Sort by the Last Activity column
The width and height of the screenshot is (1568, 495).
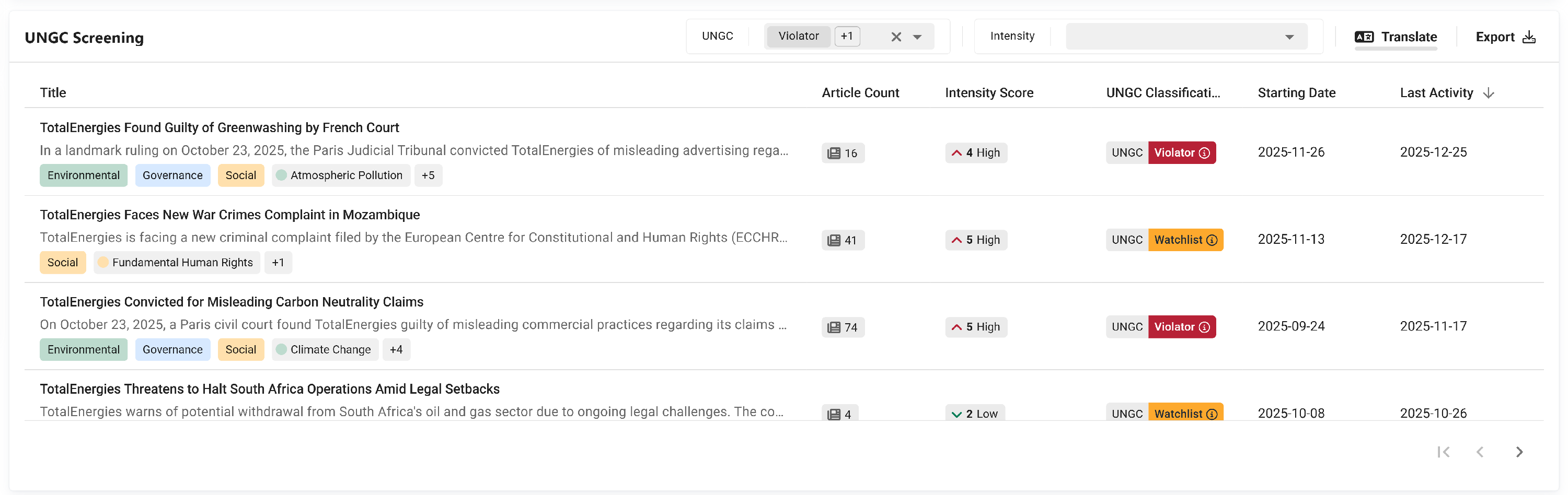tap(1436, 92)
